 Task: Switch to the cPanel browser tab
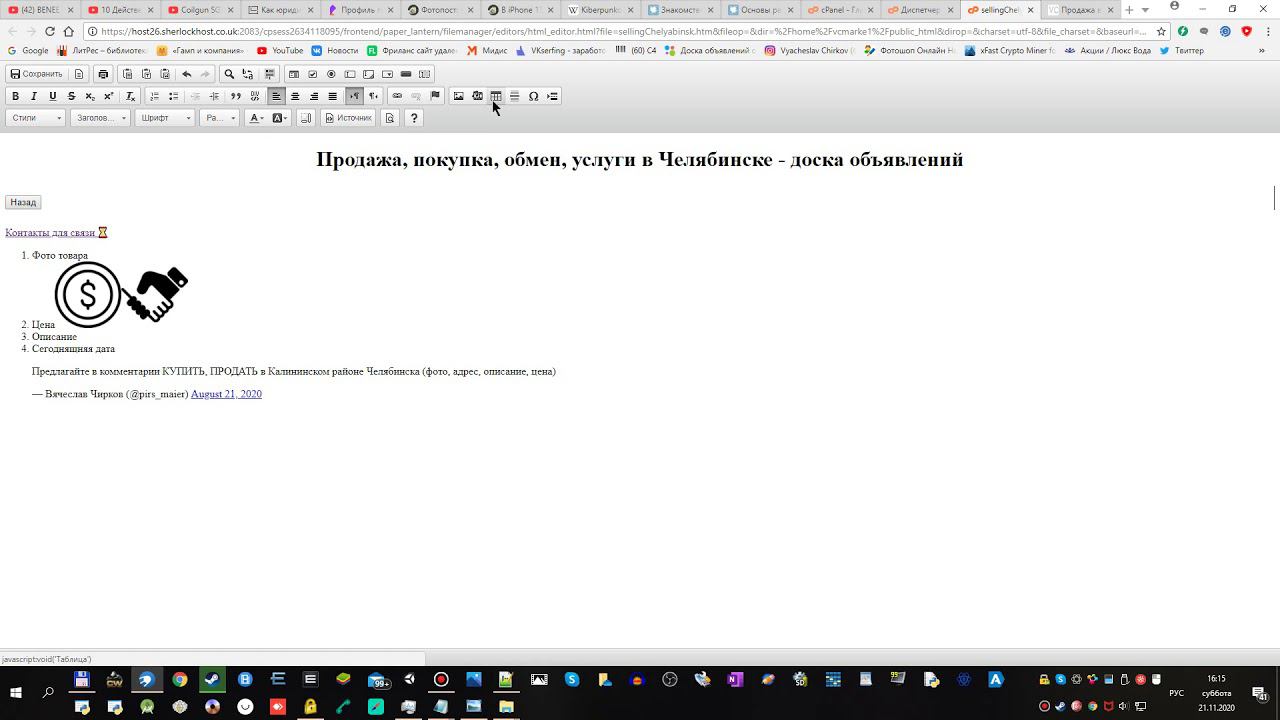pyautogui.click(x=841, y=10)
